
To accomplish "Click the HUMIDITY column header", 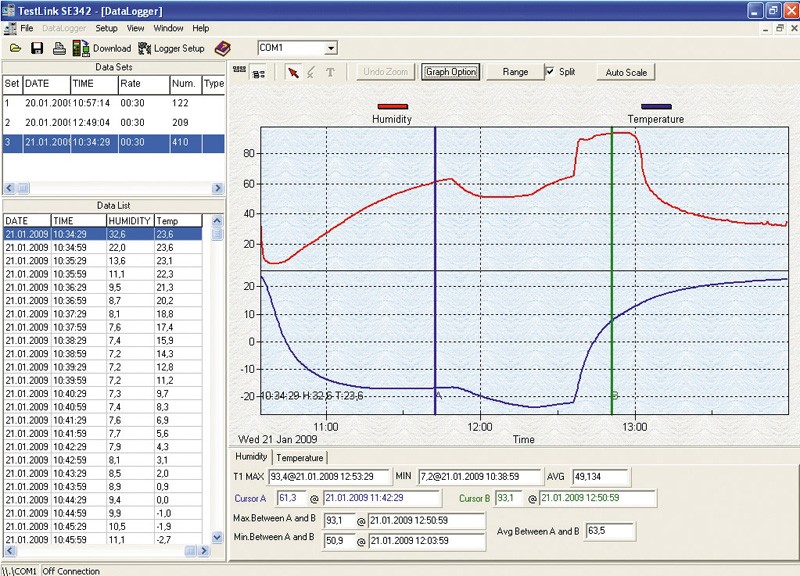I will click(x=129, y=221).
